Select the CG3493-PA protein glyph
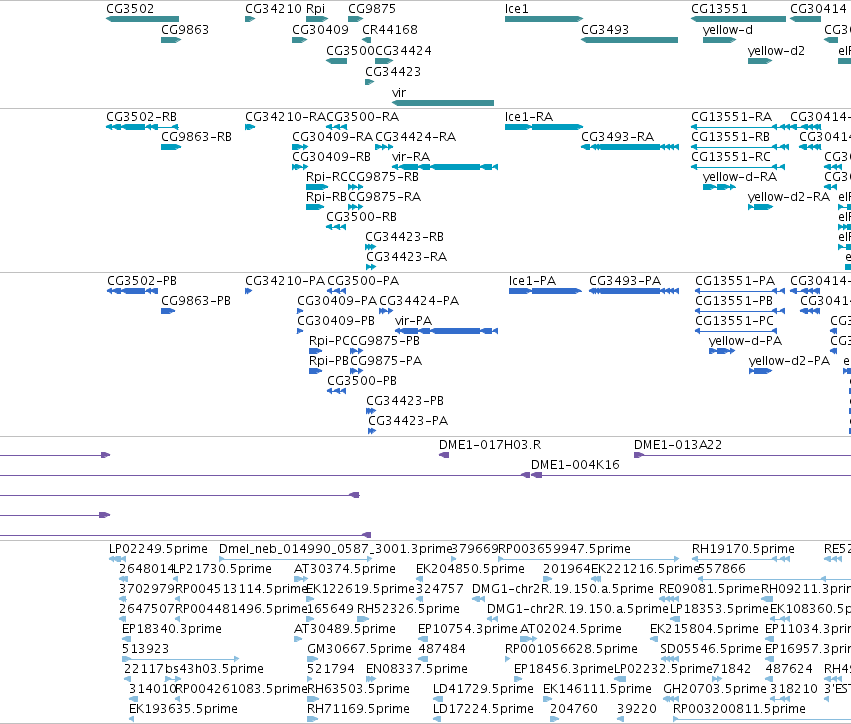 click(x=634, y=291)
